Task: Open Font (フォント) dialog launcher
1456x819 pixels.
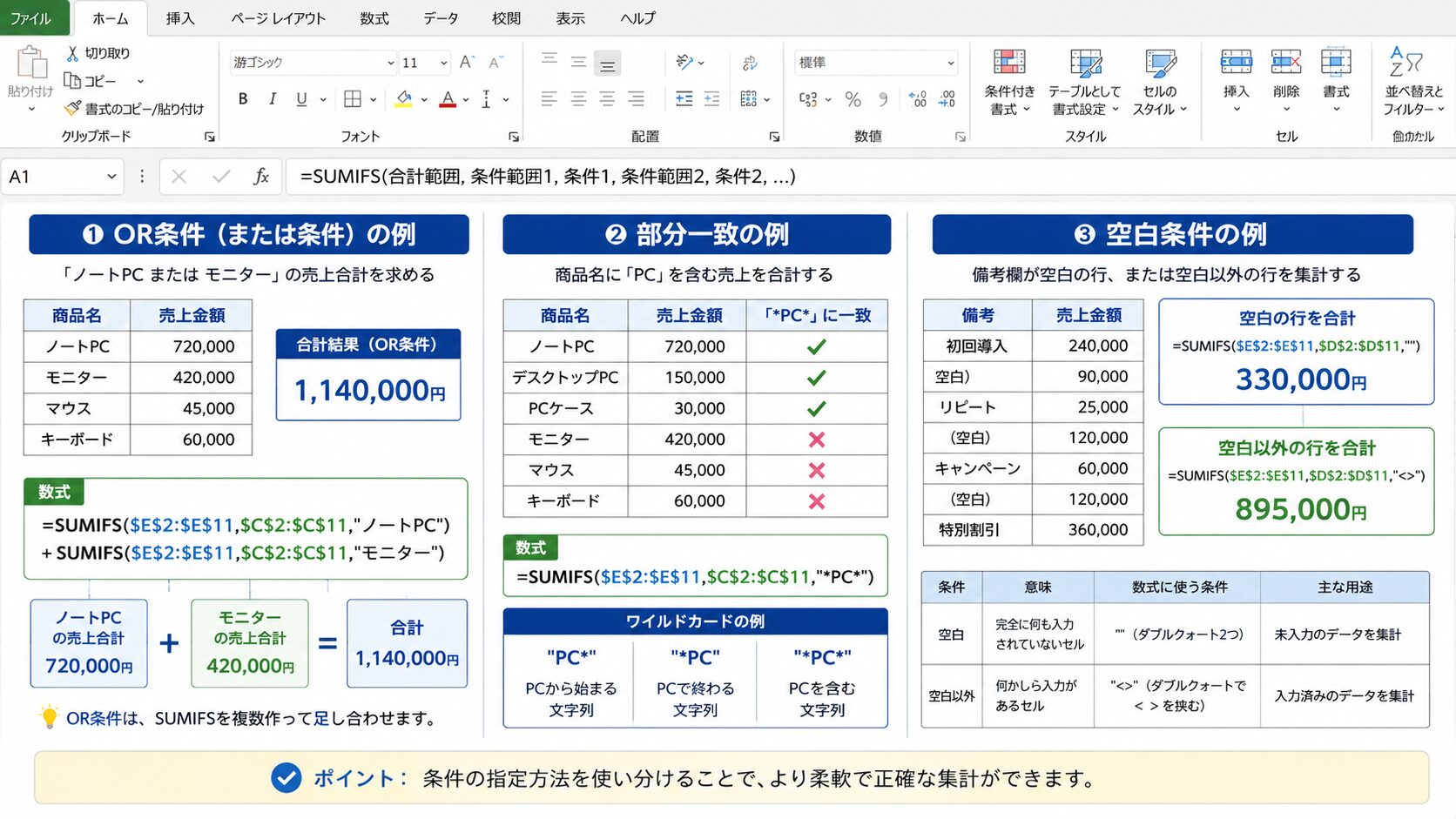Action: [x=514, y=137]
